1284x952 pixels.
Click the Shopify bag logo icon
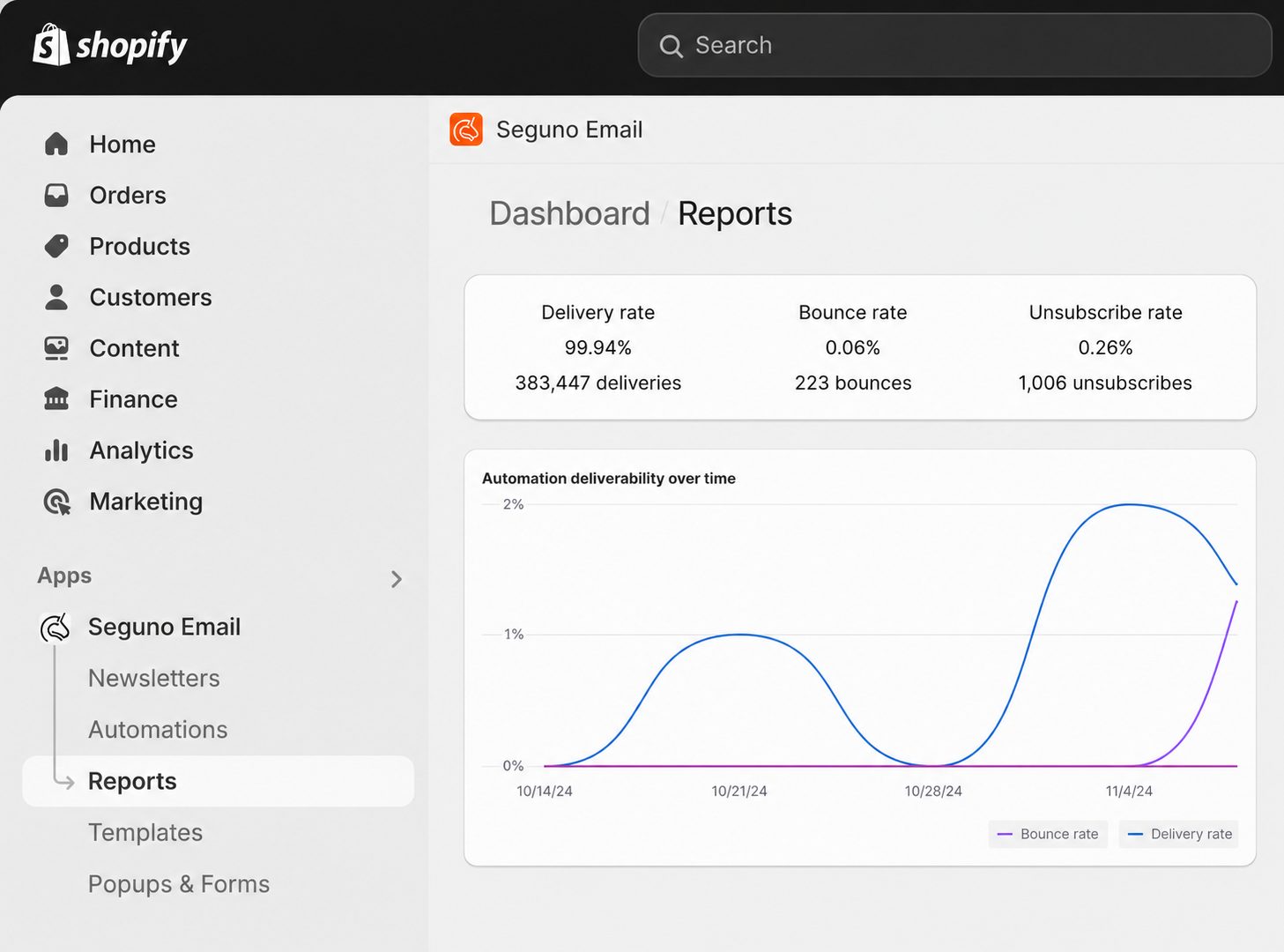(51, 44)
